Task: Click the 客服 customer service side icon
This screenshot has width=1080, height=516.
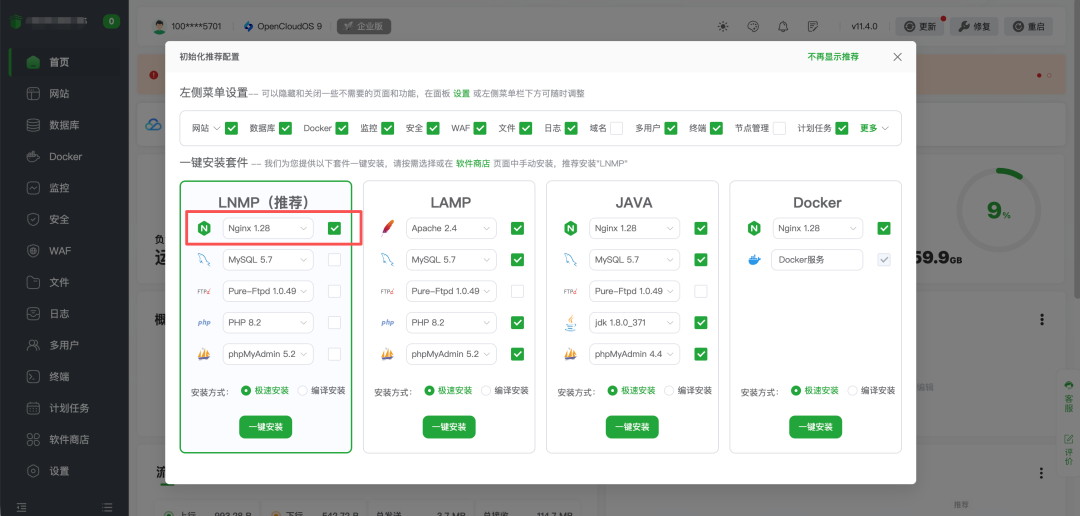Action: tap(1069, 395)
